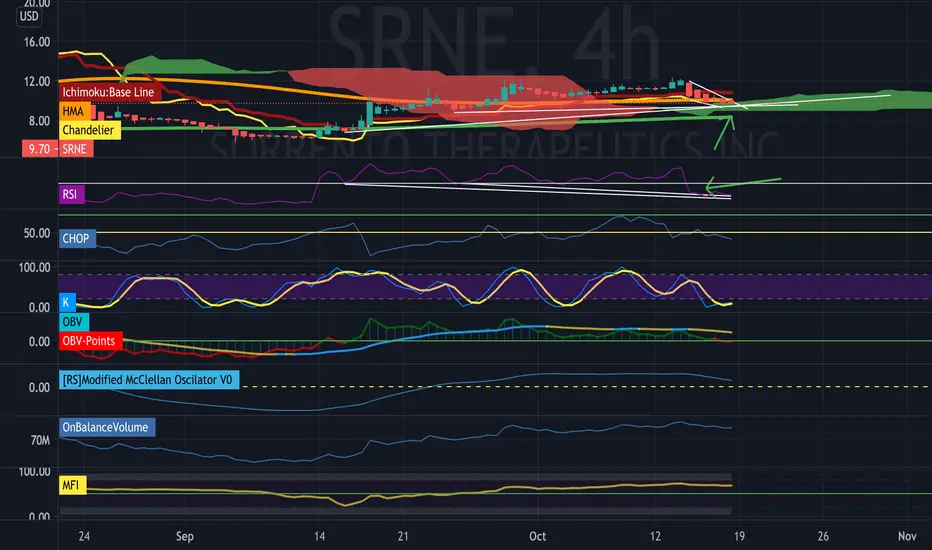This screenshot has height=550, width=932.
Task: Click the OnBalanceVolume indicator label
Action: tap(106, 428)
